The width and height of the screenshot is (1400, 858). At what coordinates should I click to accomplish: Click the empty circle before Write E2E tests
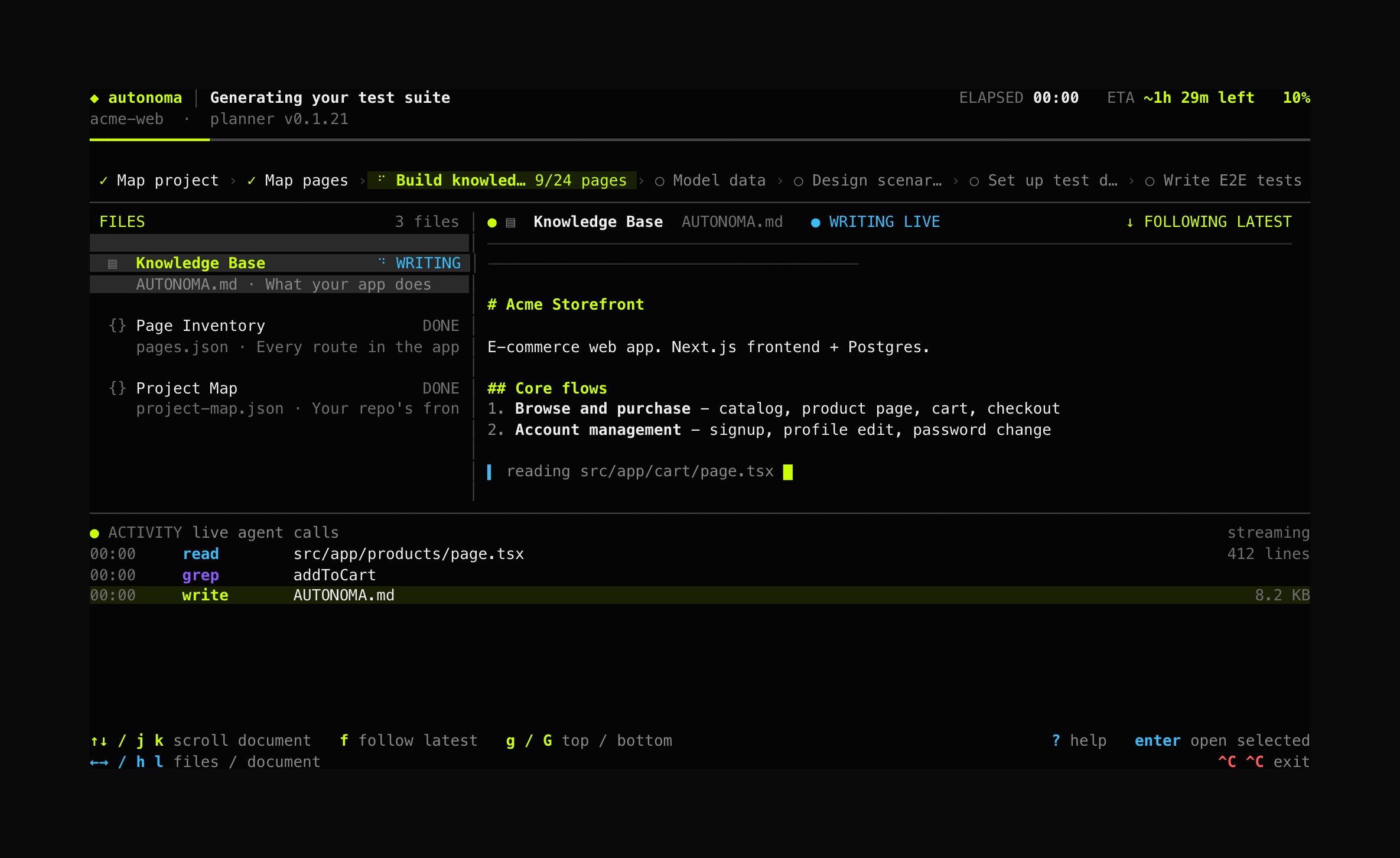(x=1150, y=181)
